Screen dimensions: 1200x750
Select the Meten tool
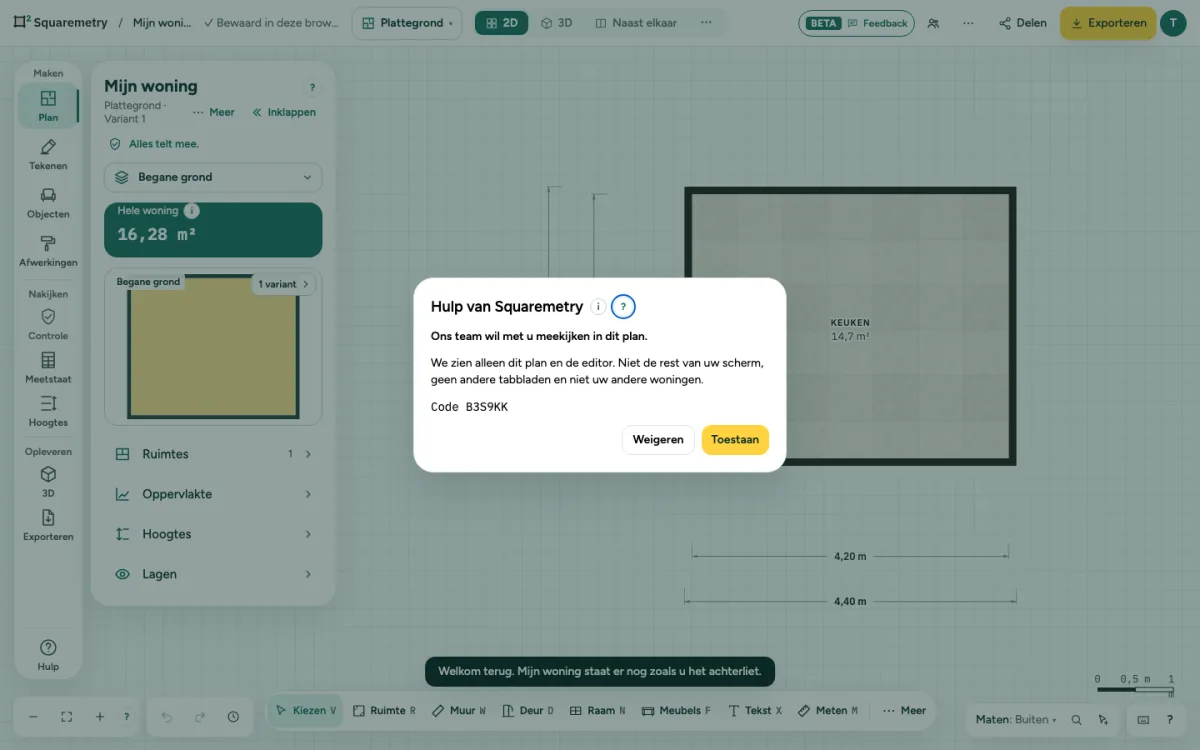coord(828,711)
